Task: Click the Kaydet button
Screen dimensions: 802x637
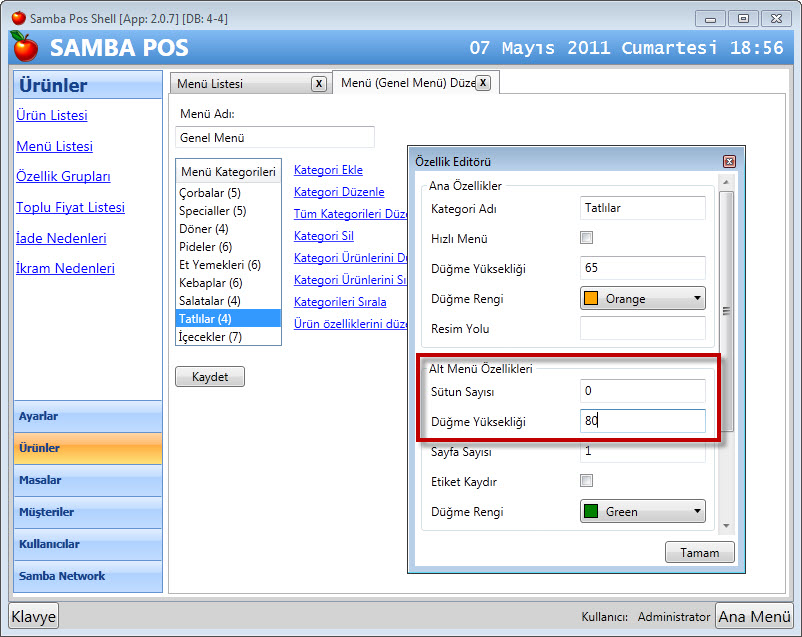Action: [x=210, y=377]
